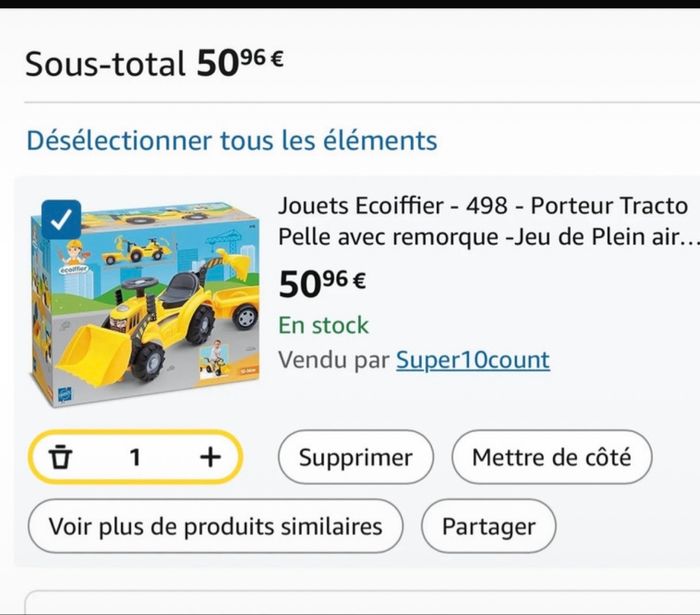Click 'Désélectionner tous les éléments' link
This screenshot has height=615, width=700.
(231, 140)
